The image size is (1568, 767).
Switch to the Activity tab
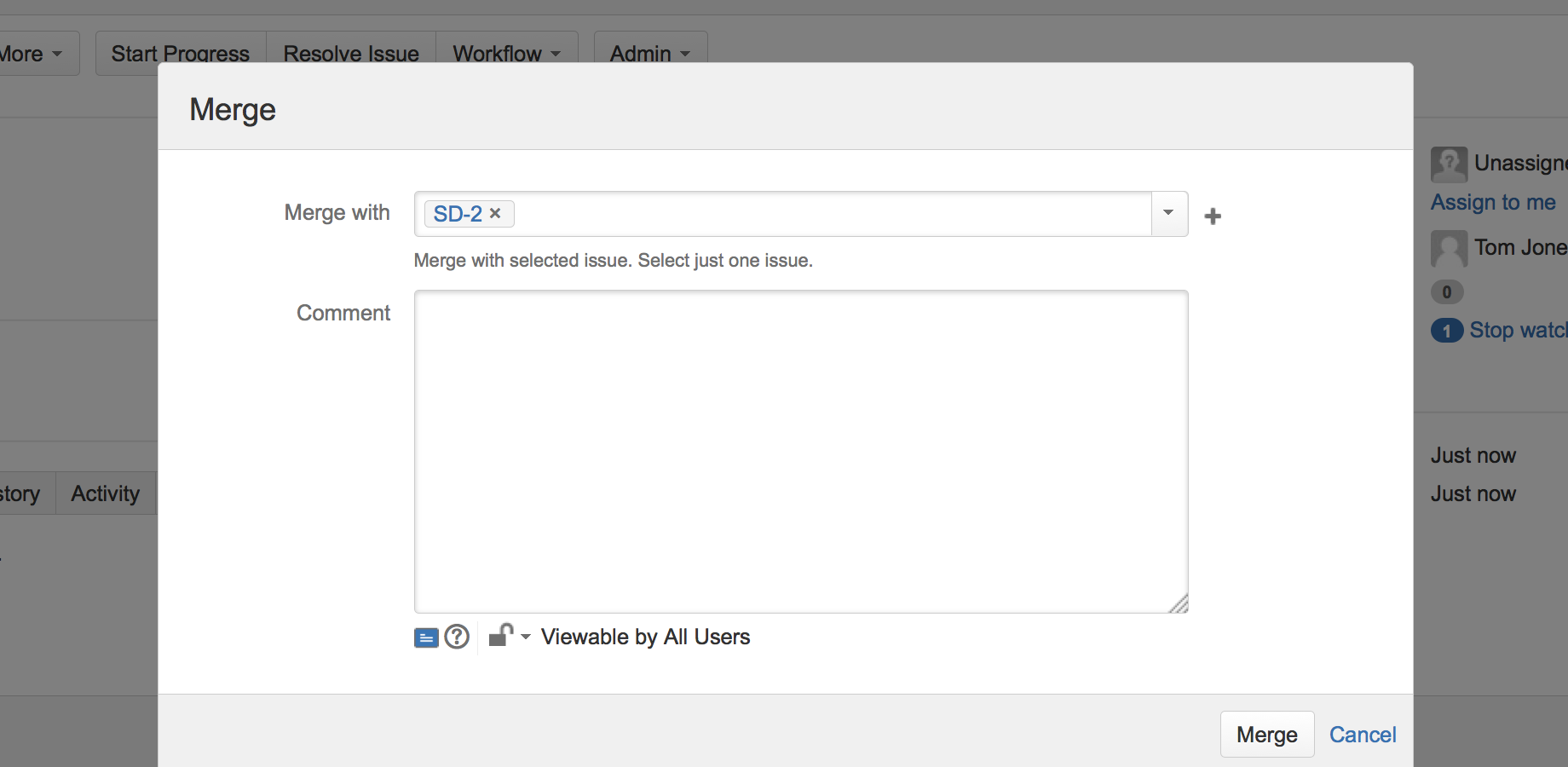click(104, 493)
